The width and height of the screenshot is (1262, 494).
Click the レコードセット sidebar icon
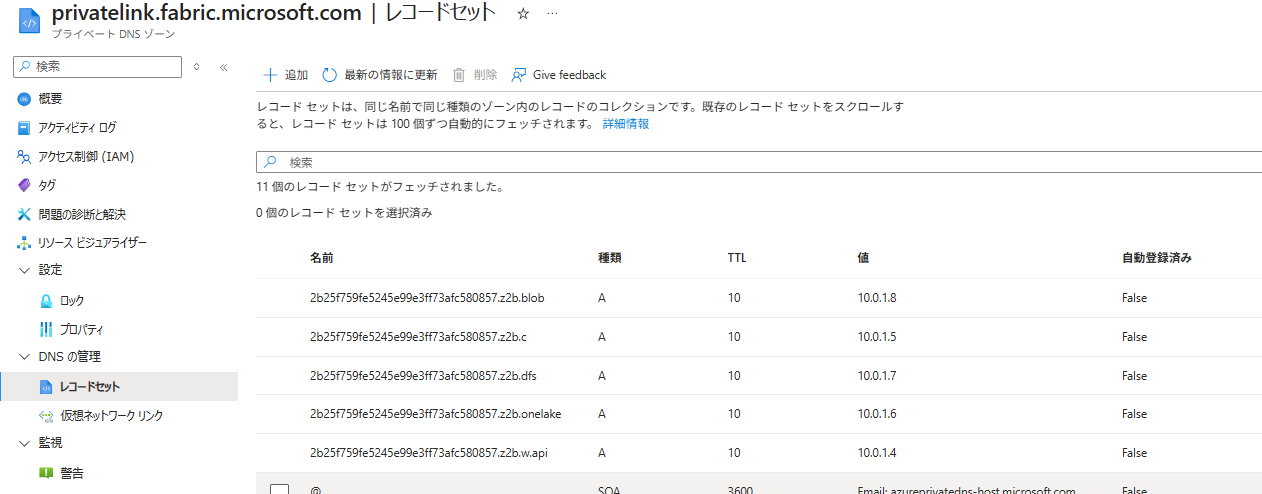(46, 387)
